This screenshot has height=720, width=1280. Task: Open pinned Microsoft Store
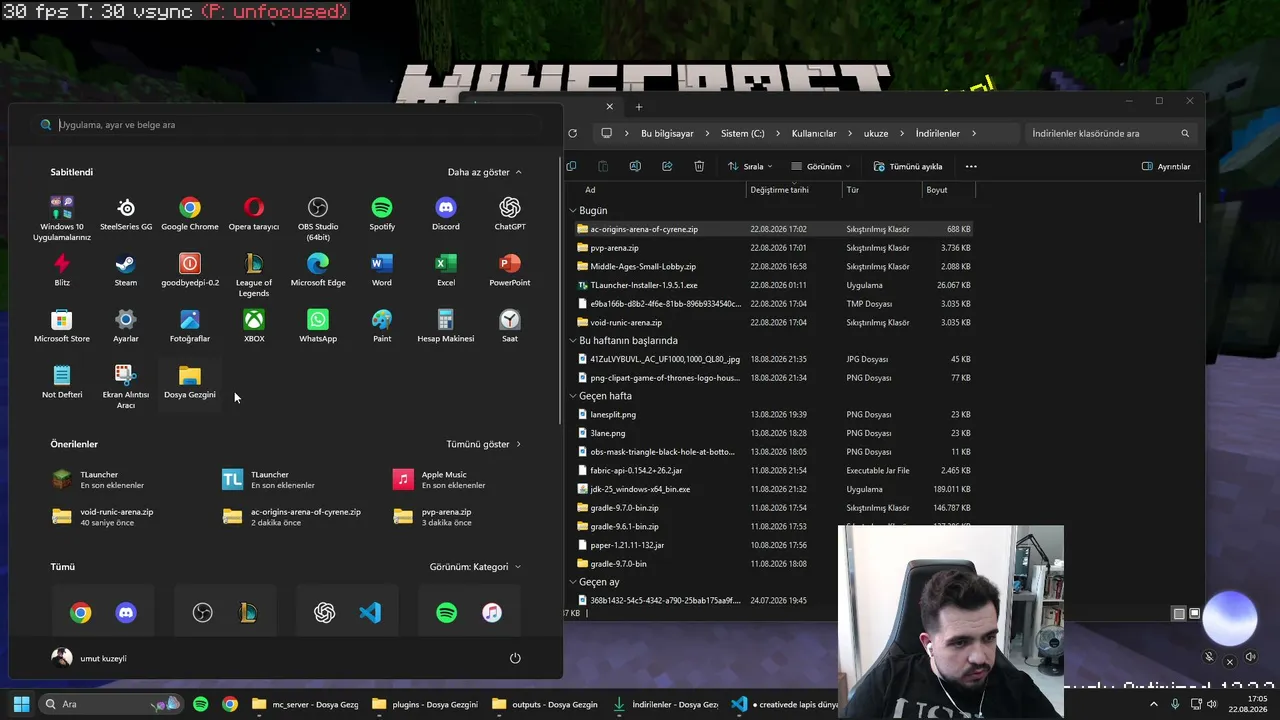[x=62, y=326]
